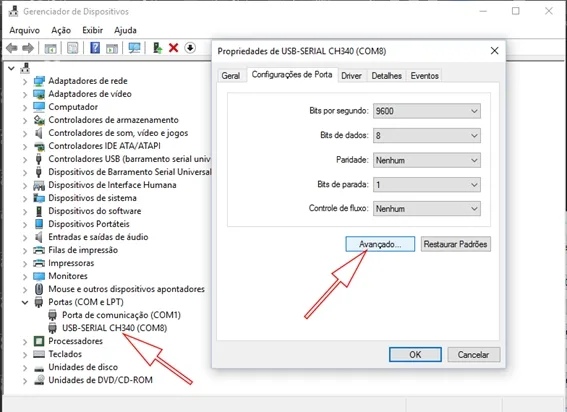Screen dimensions: 567x412
Task: Click the show/hide console tree toolbar icon
Action: tap(50, 48)
